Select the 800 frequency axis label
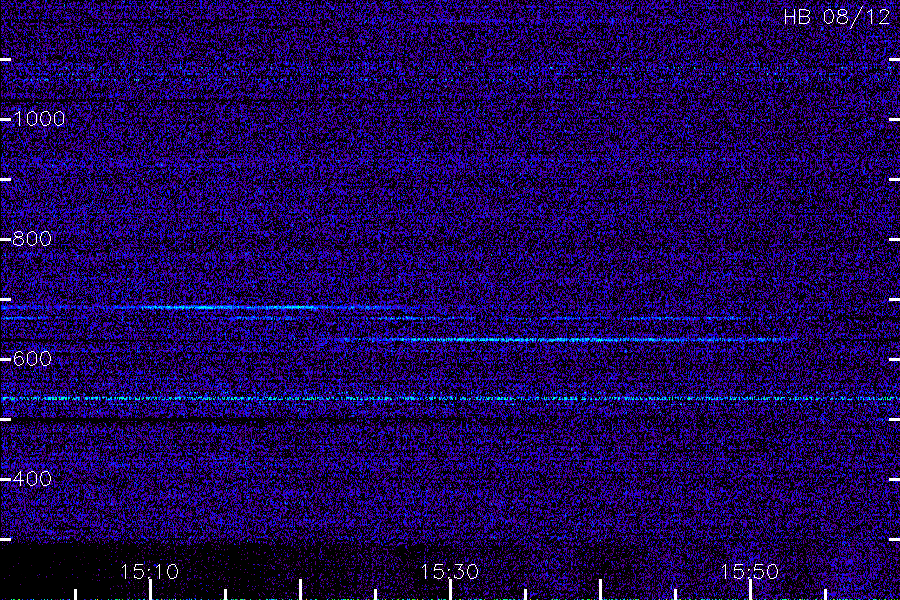Image resolution: width=900 pixels, height=600 pixels. (32, 239)
